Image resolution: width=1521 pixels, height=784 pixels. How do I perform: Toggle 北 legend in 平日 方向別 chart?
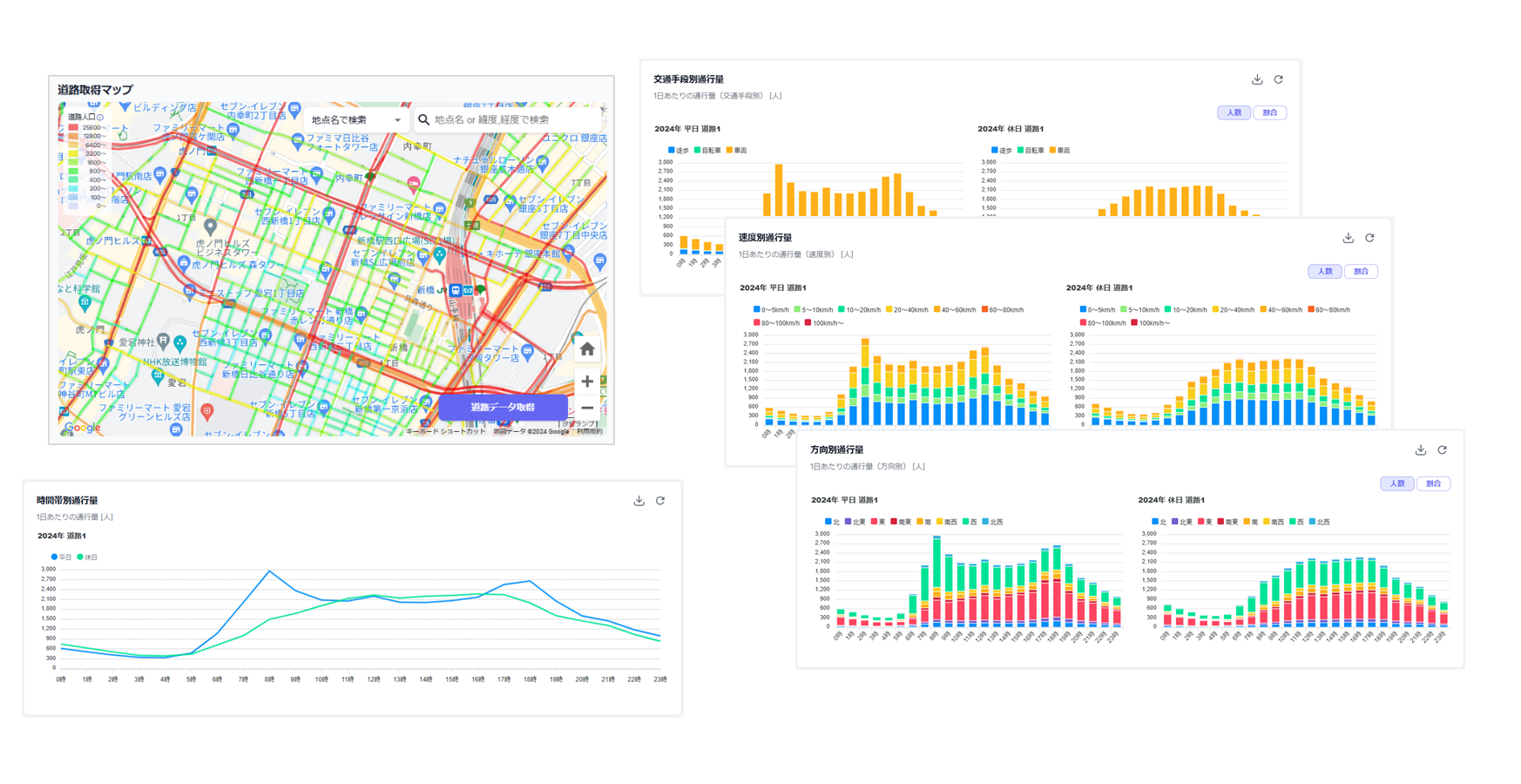pos(832,522)
